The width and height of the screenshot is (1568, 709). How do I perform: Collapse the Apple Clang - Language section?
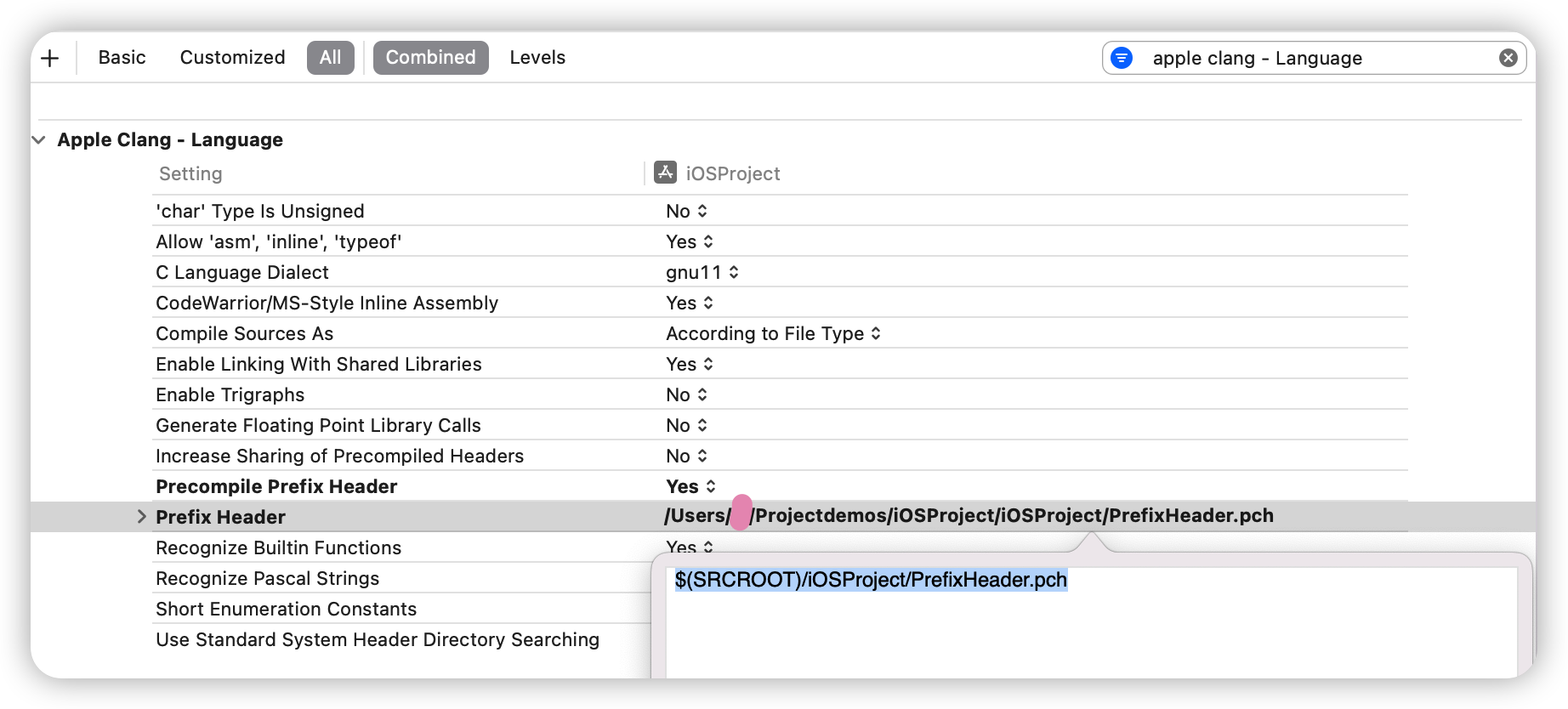tap(38, 139)
